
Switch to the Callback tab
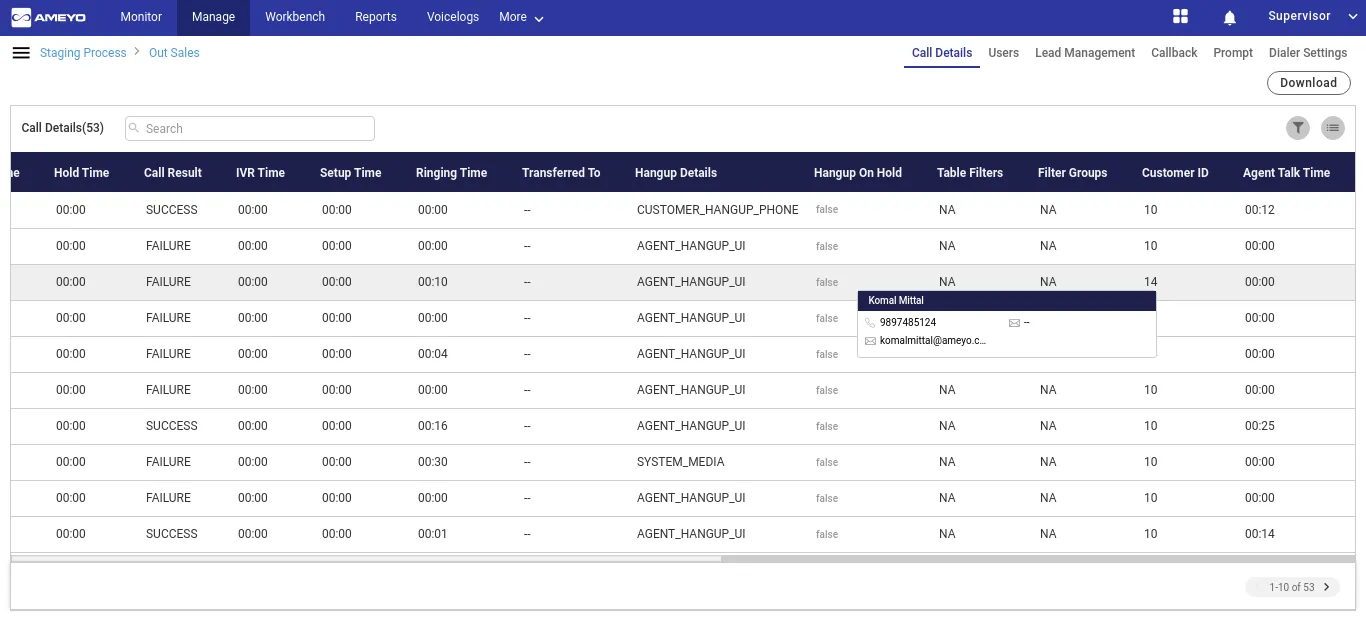[x=1174, y=53]
